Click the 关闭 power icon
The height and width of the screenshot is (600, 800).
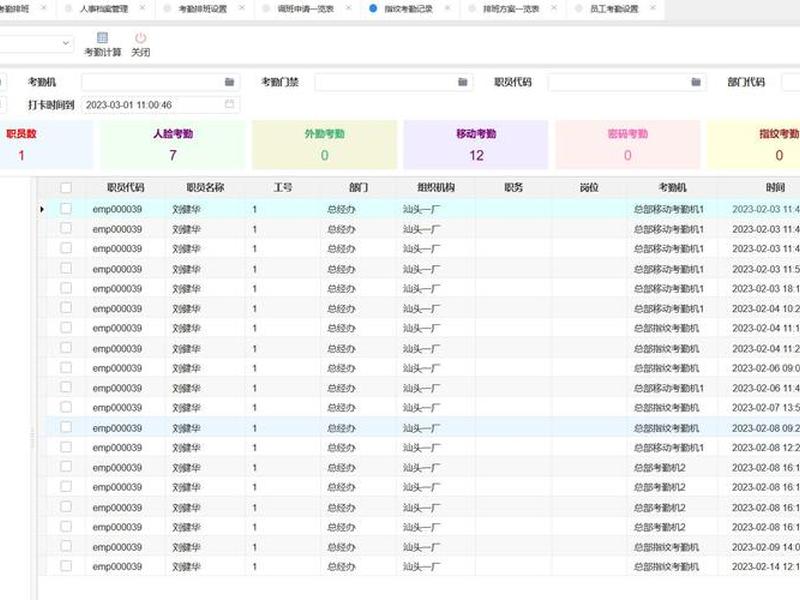click(x=140, y=38)
